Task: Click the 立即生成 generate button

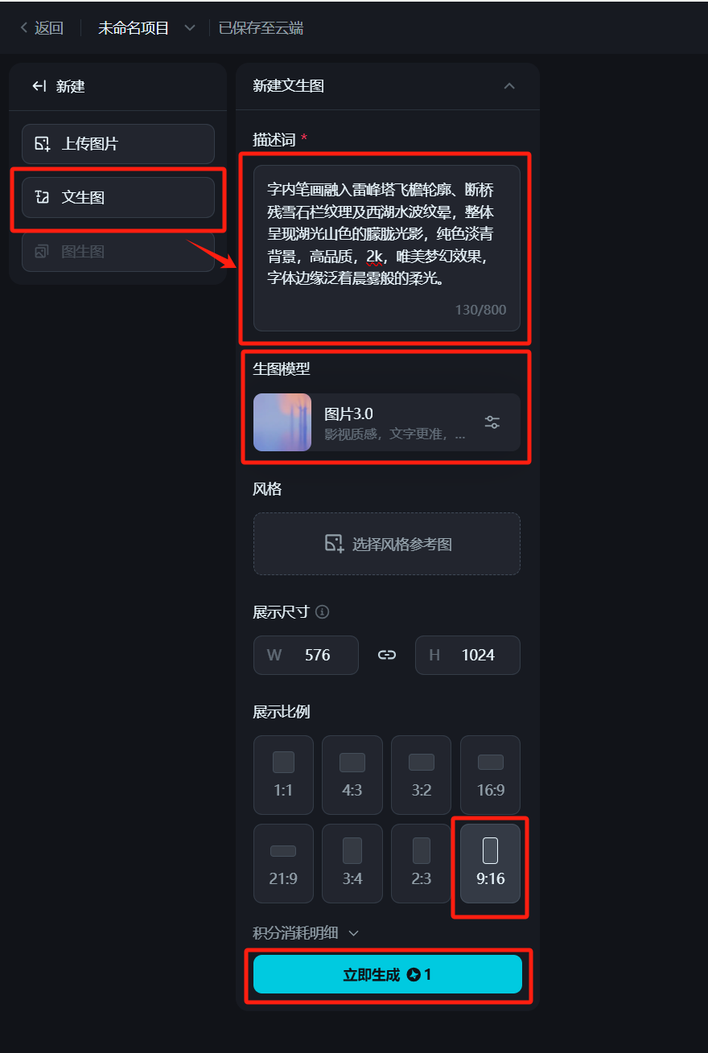Action: (388, 974)
